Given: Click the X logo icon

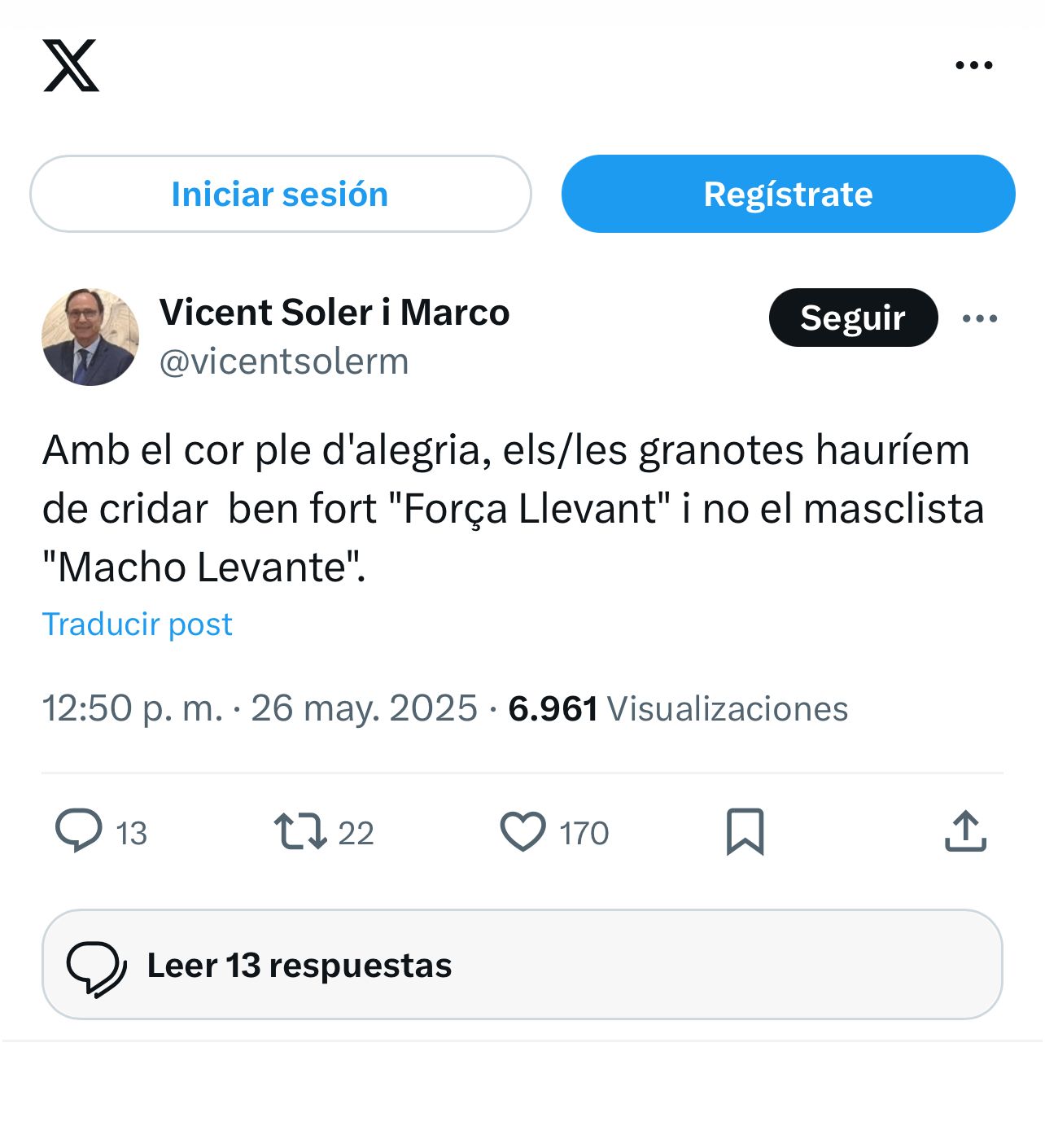Looking at the screenshot, I should click(x=71, y=65).
